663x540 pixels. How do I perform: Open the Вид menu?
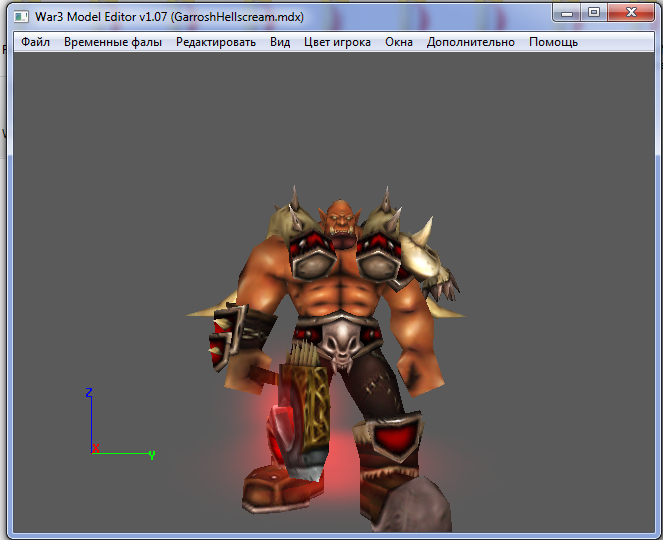click(x=280, y=42)
